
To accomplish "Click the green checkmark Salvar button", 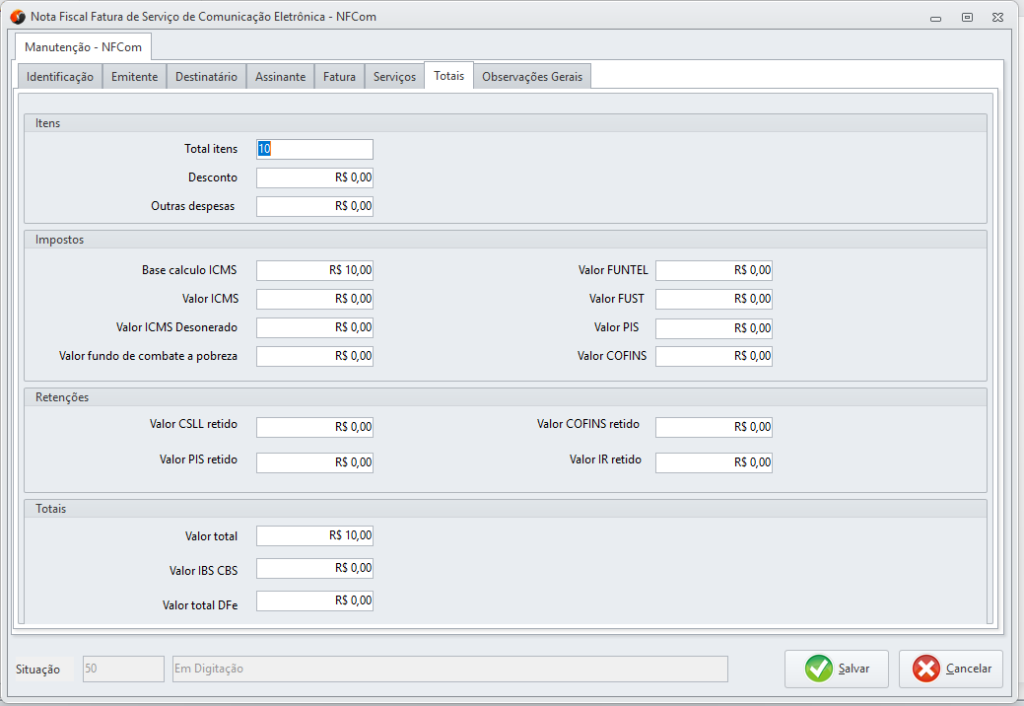I will (836, 669).
